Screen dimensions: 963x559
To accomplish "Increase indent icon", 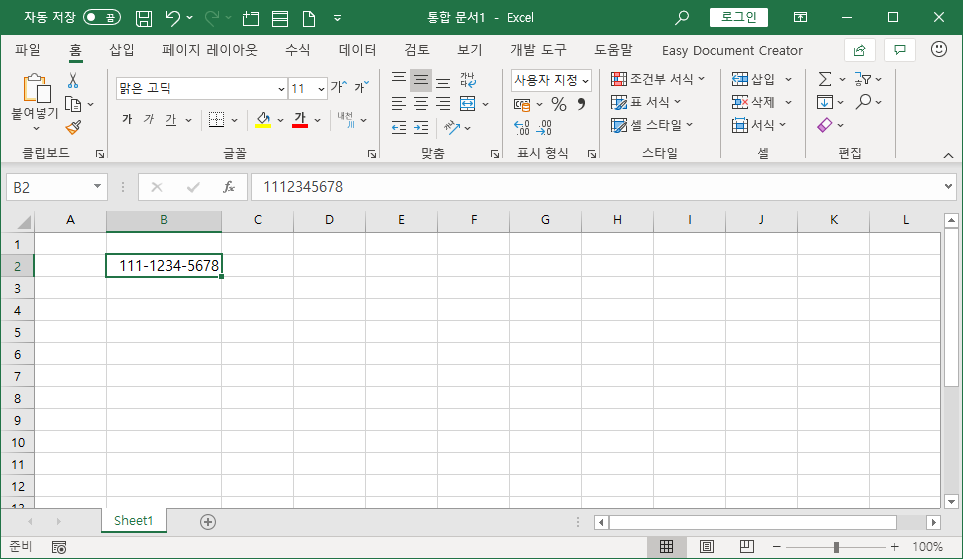I will click(421, 127).
